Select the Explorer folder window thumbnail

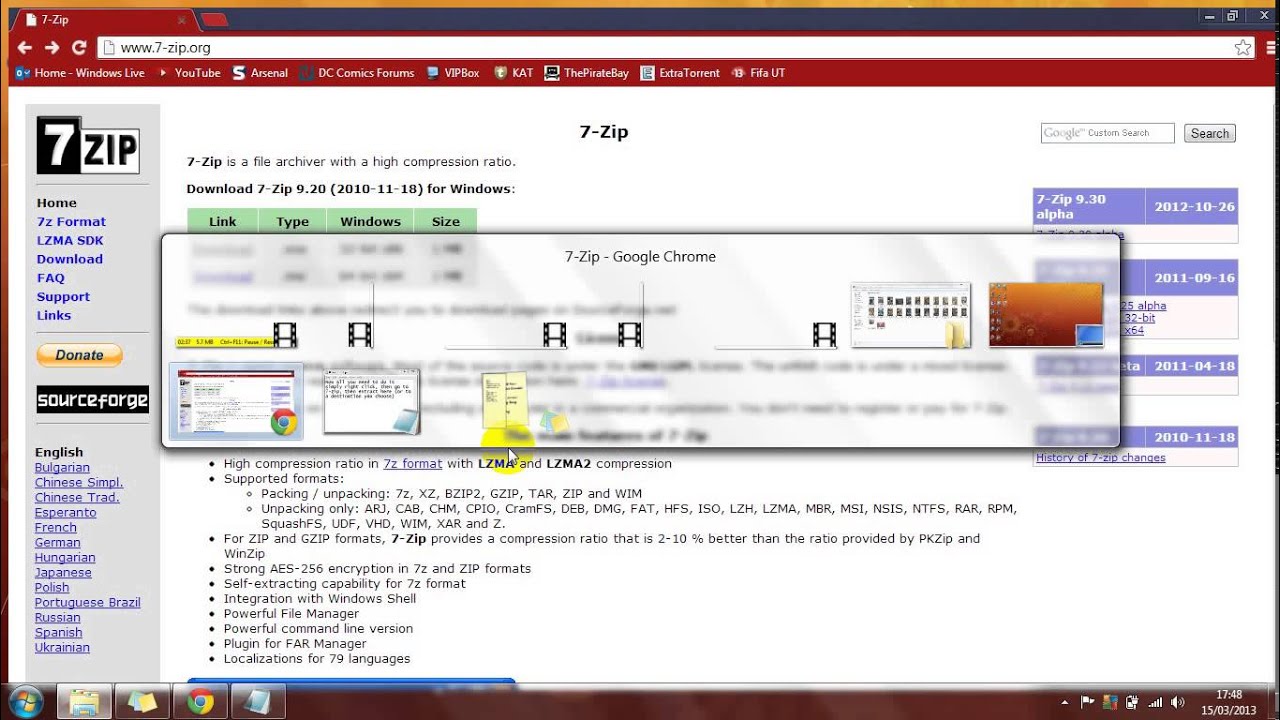point(911,315)
